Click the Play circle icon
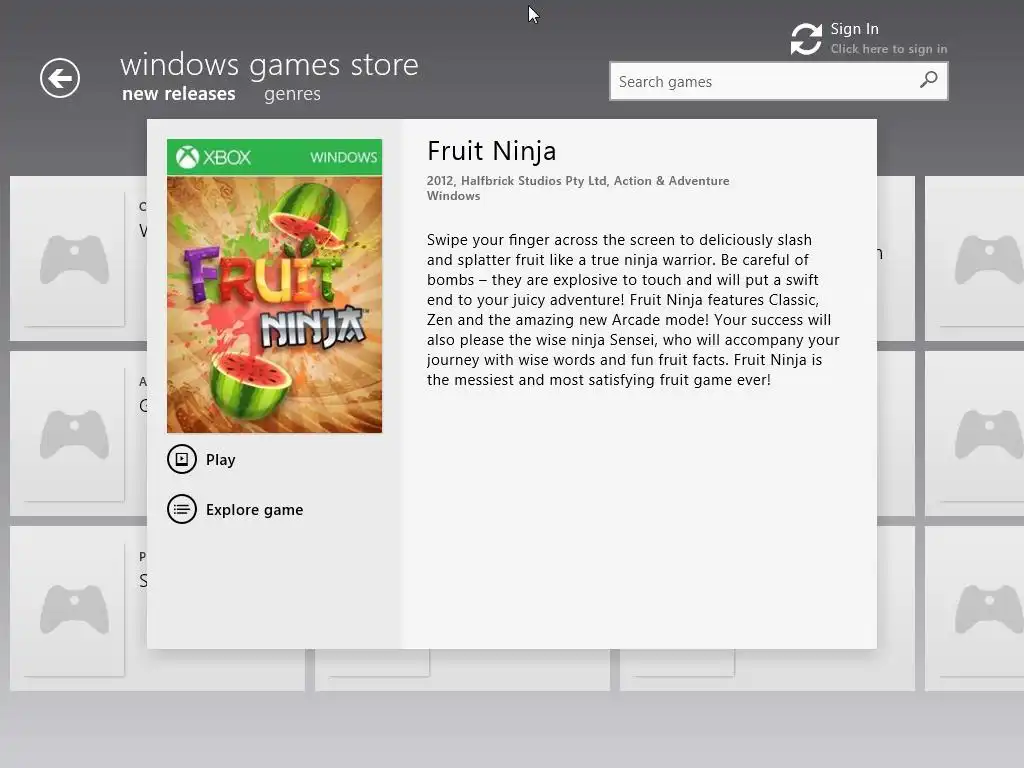The image size is (1024, 768). [x=182, y=459]
